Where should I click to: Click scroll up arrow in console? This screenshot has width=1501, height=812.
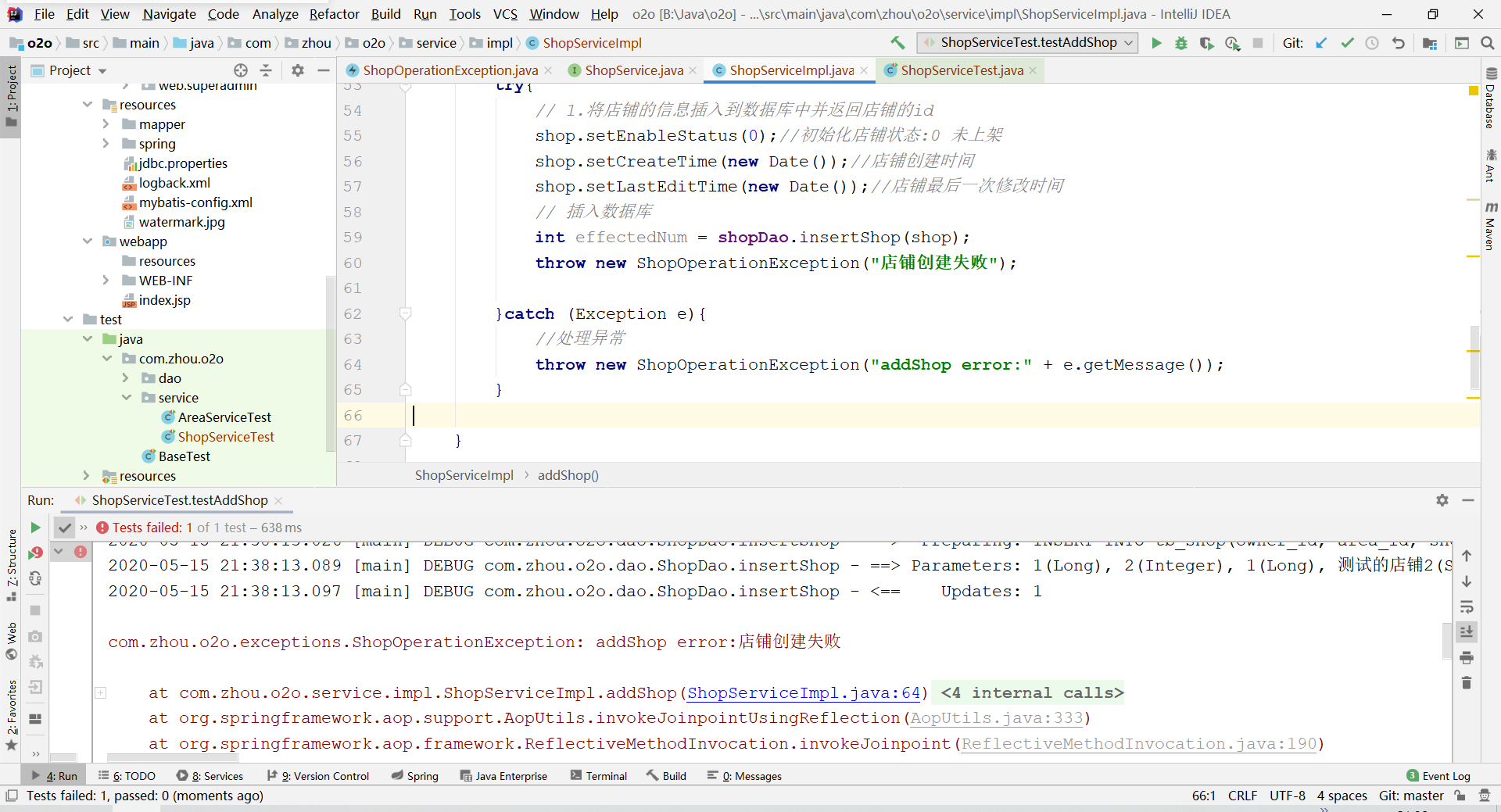click(x=1467, y=556)
